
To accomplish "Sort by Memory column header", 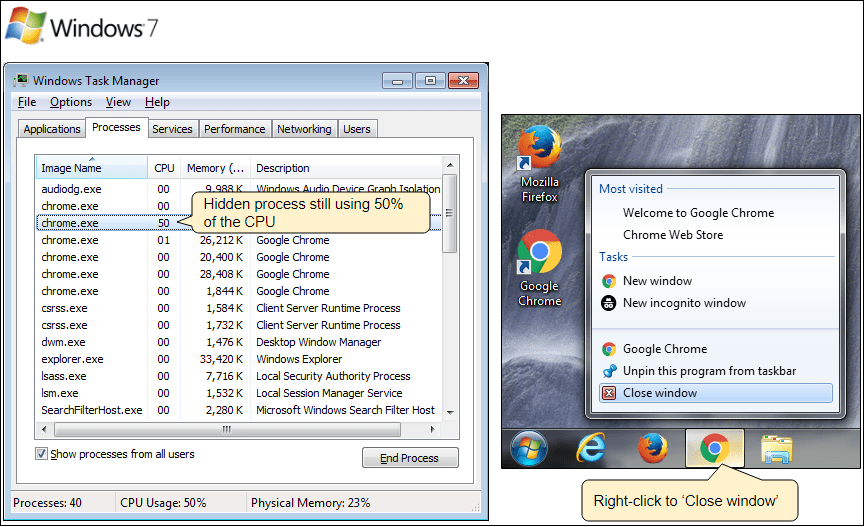I will [x=215, y=168].
